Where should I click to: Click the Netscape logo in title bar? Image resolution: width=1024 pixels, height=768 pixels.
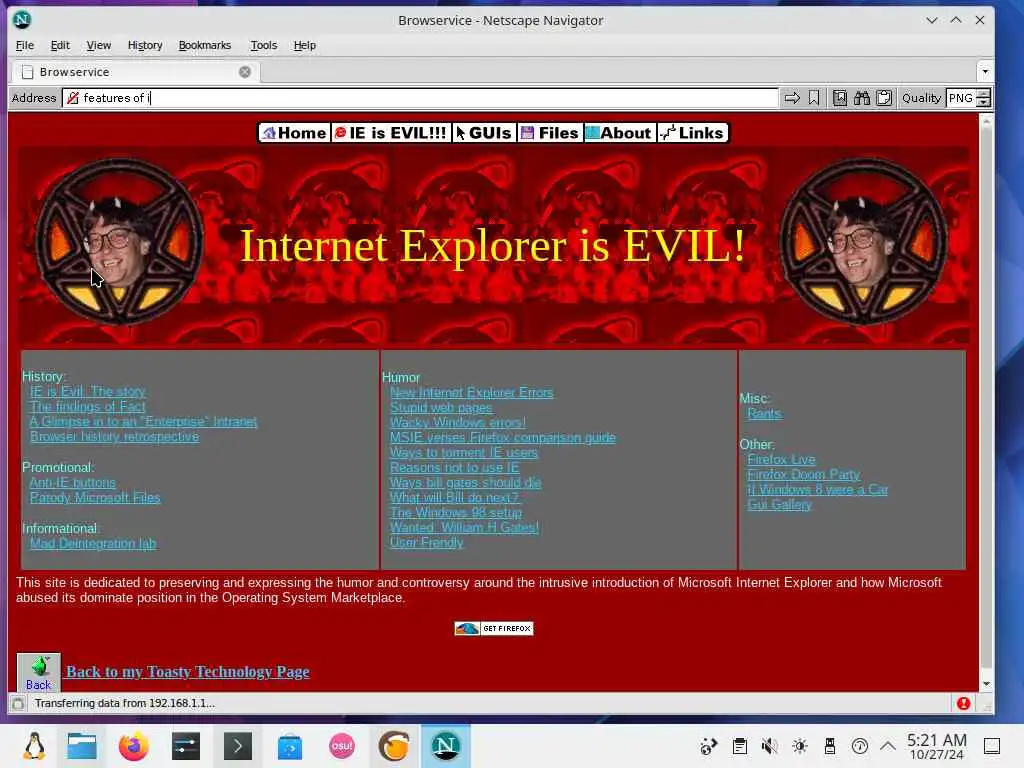(22, 20)
